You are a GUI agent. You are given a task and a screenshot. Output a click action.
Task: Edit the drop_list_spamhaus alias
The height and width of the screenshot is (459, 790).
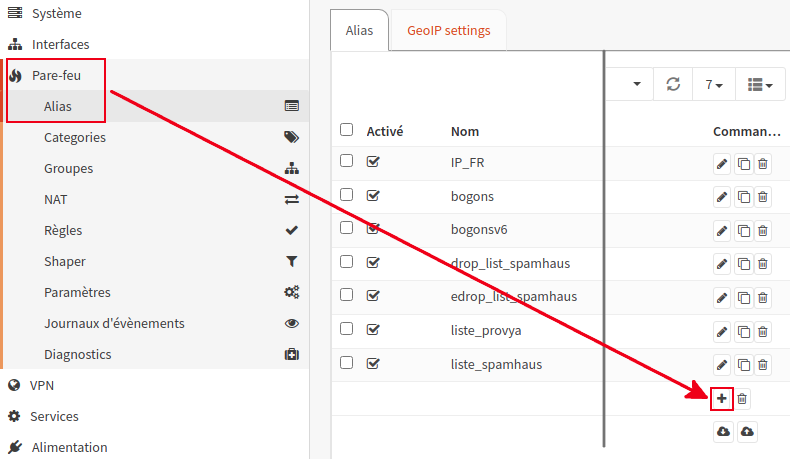pyautogui.click(x=722, y=264)
